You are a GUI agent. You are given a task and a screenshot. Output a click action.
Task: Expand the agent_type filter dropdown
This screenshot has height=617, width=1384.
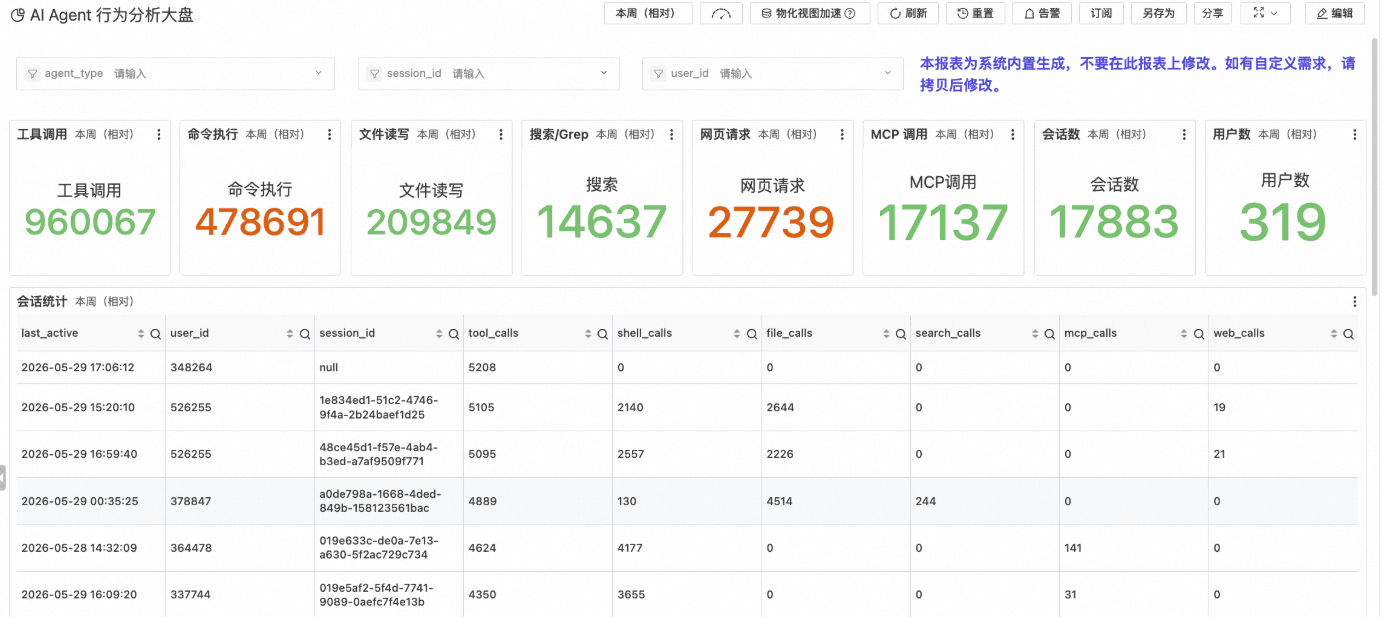[176, 73]
